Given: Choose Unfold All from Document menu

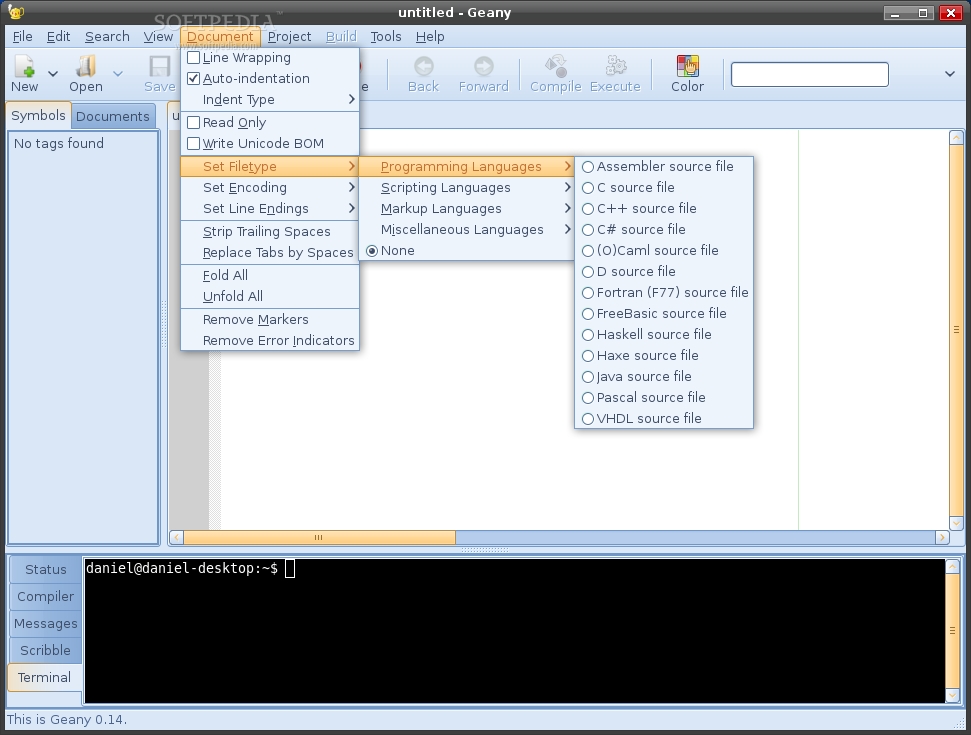Looking at the screenshot, I should (x=270, y=297).
